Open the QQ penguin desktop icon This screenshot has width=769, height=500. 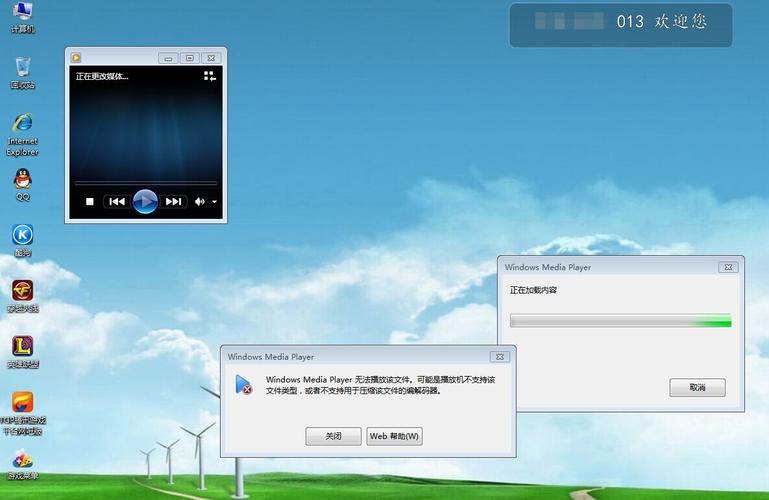coord(23,184)
